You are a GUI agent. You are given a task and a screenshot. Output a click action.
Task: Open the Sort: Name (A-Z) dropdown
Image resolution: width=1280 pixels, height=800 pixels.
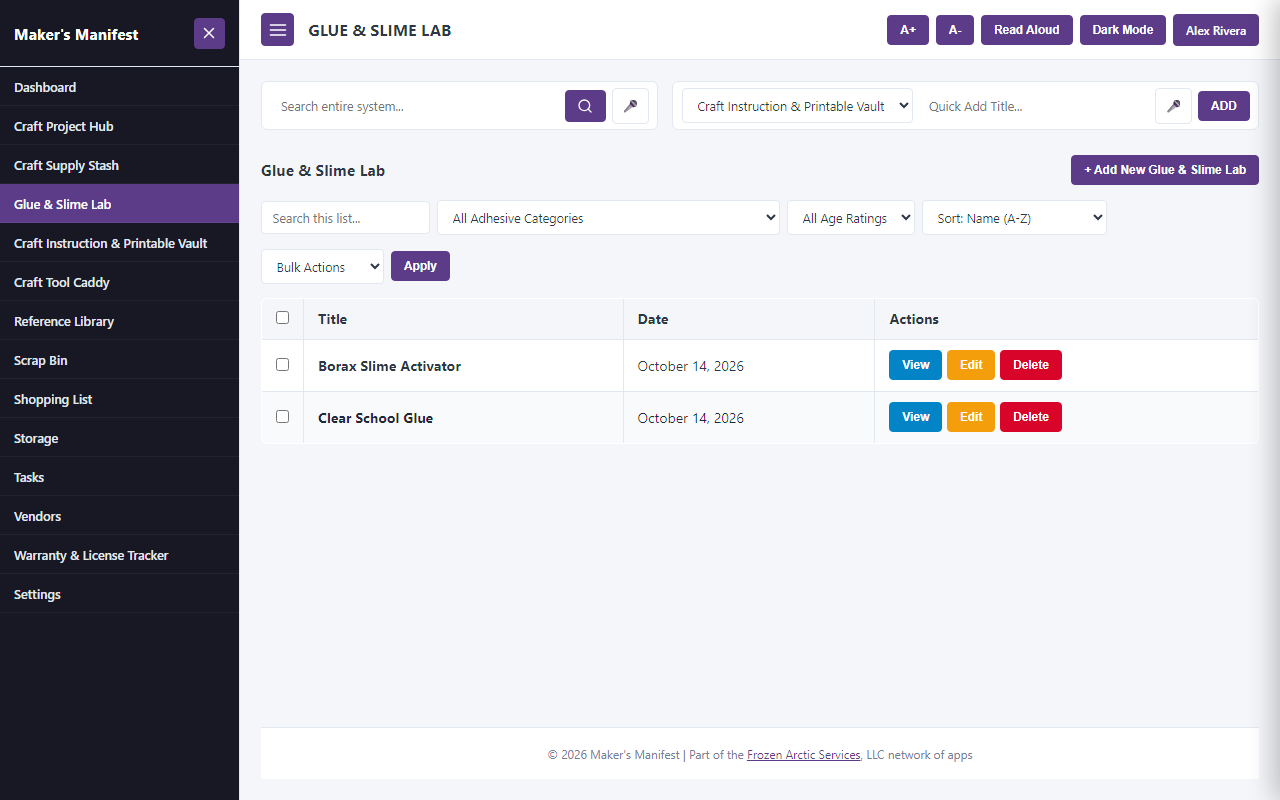pyautogui.click(x=1014, y=218)
